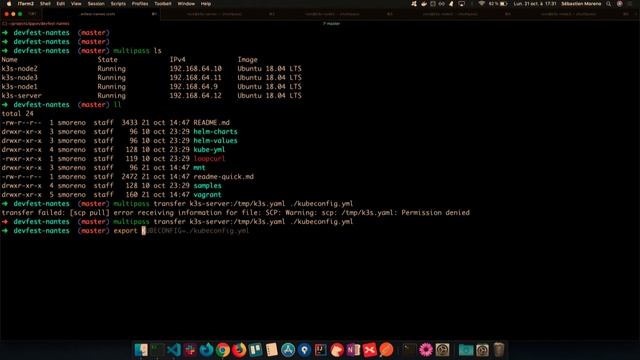The image size is (640, 360).
Task: Click the vagrant directory name
Action: [x=207, y=194]
